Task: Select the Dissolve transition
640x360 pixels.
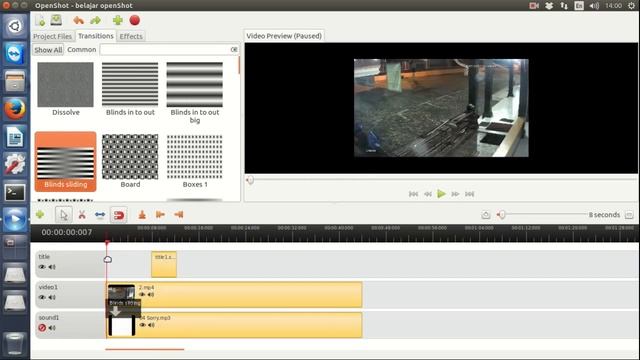Action: (66, 89)
